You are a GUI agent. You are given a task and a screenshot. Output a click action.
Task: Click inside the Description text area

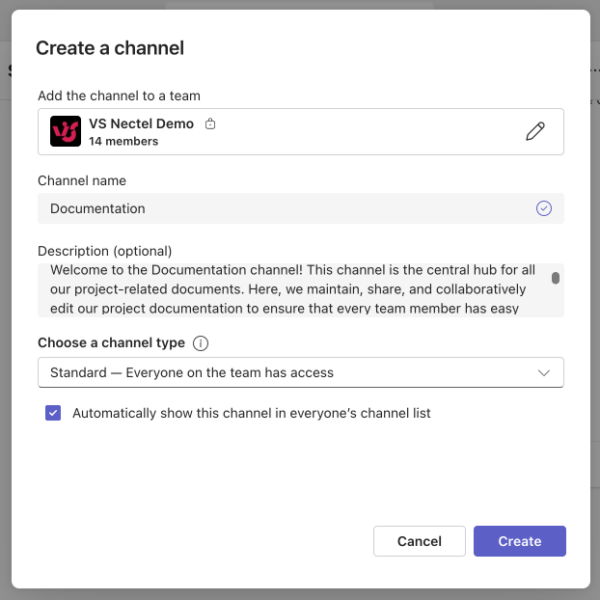pos(290,290)
